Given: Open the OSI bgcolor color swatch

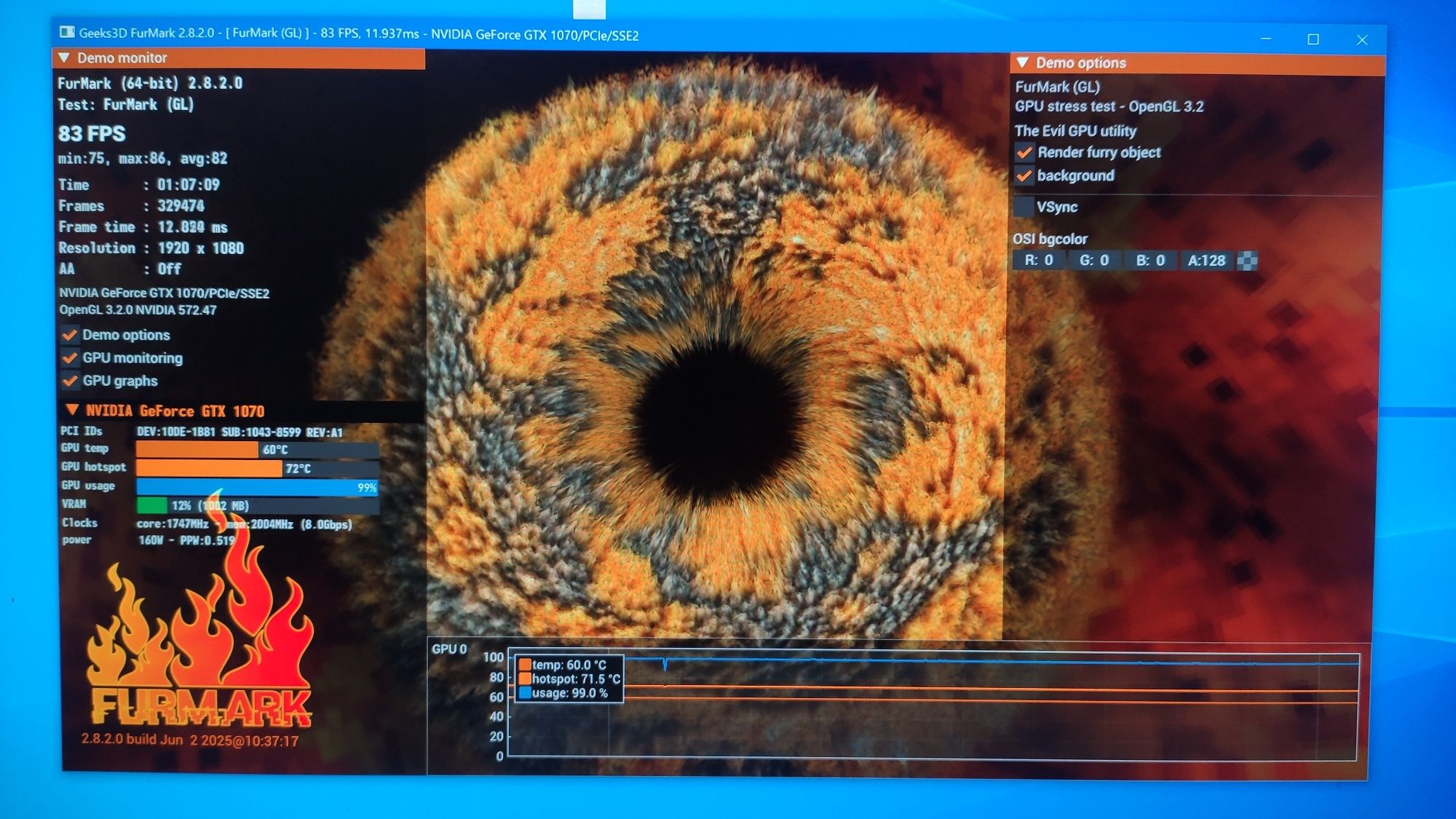Looking at the screenshot, I should coord(1247,261).
